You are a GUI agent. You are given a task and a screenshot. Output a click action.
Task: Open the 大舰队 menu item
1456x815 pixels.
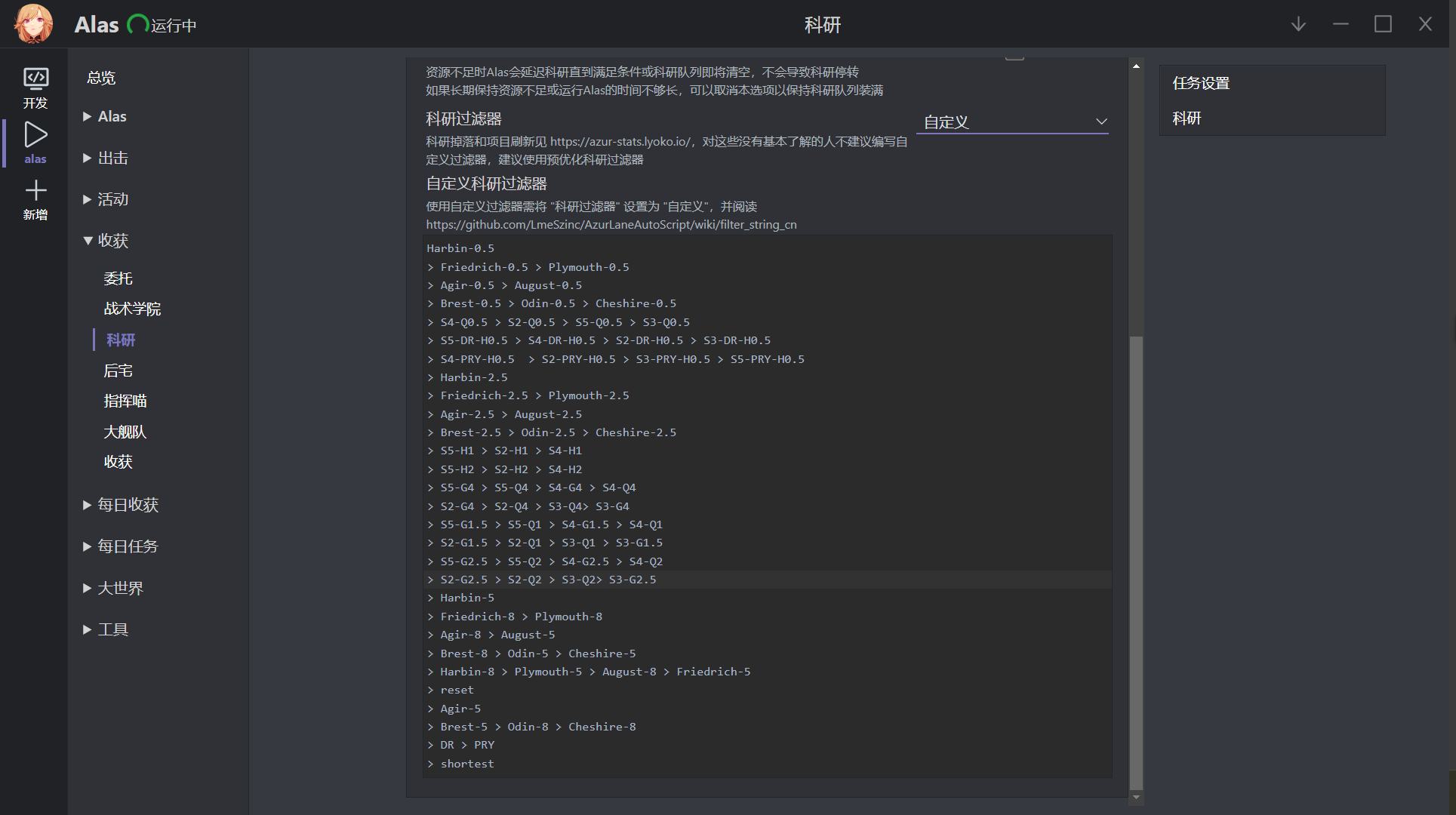[x=125, y=432]
